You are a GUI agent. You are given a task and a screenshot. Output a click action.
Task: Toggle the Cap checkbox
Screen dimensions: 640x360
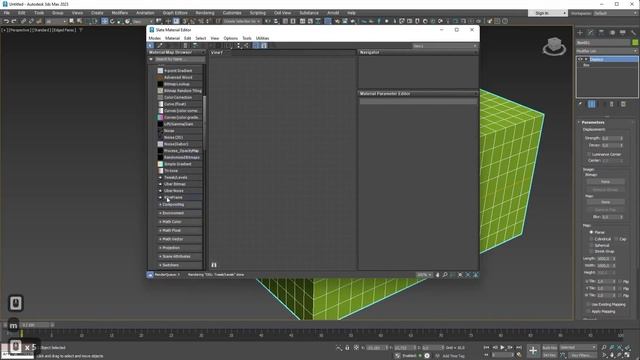click(617, 239)
